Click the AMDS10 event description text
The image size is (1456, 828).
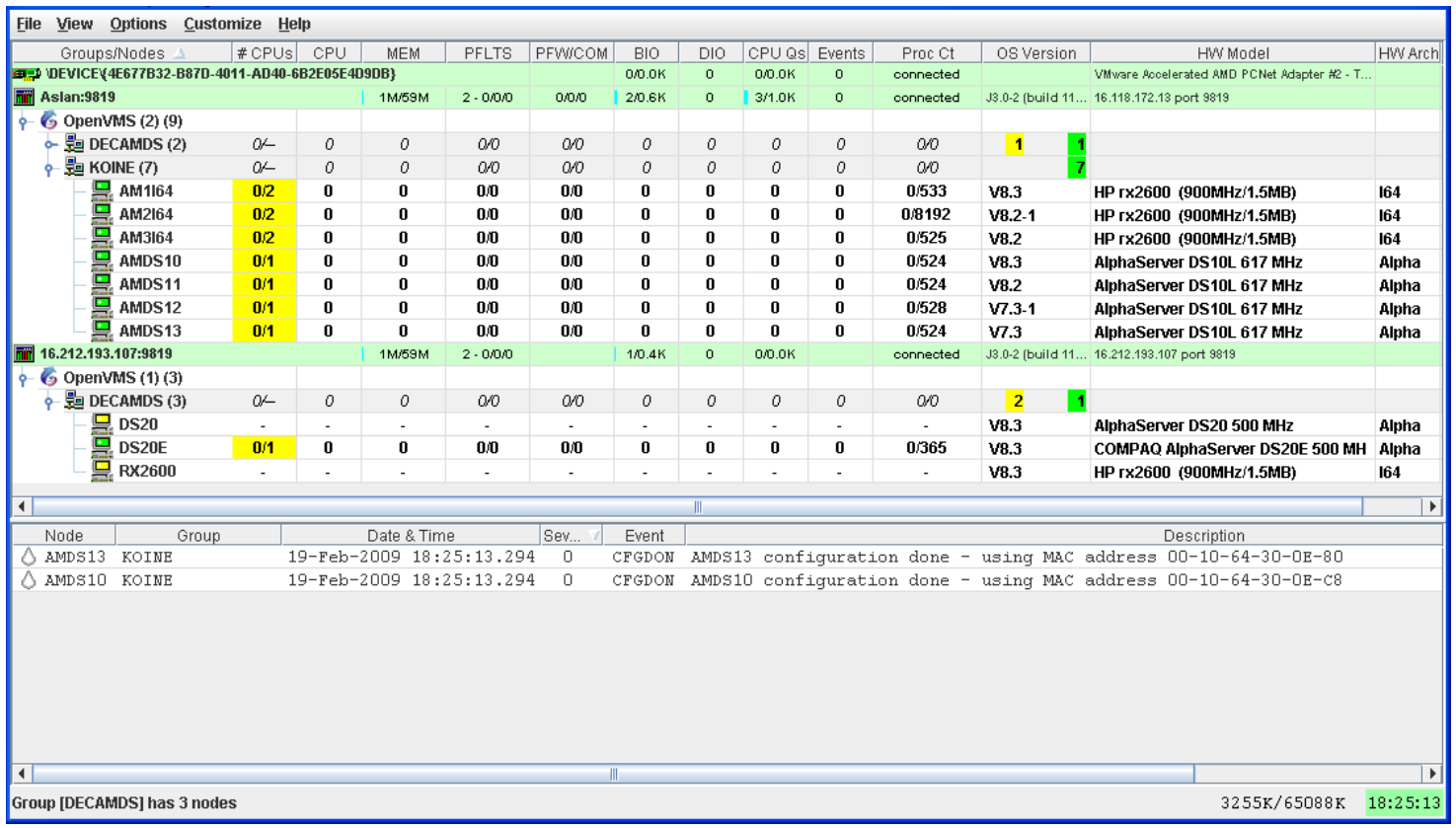pyautogui.click(x=1017, y=580)
